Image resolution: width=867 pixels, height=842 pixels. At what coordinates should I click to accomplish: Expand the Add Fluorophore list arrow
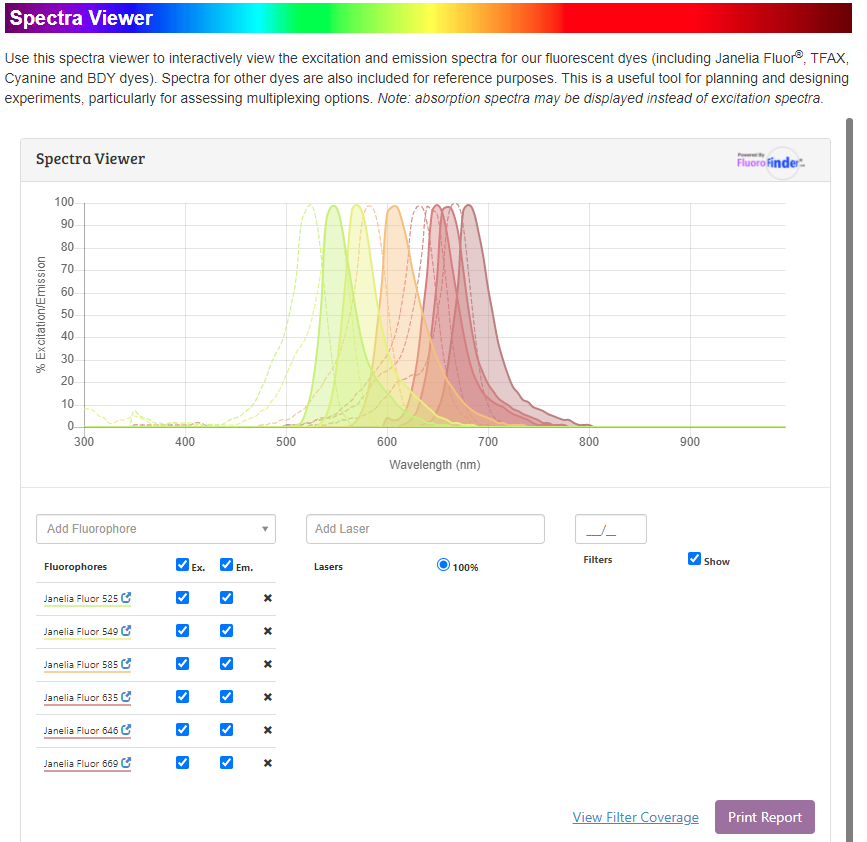pos(266,529)
